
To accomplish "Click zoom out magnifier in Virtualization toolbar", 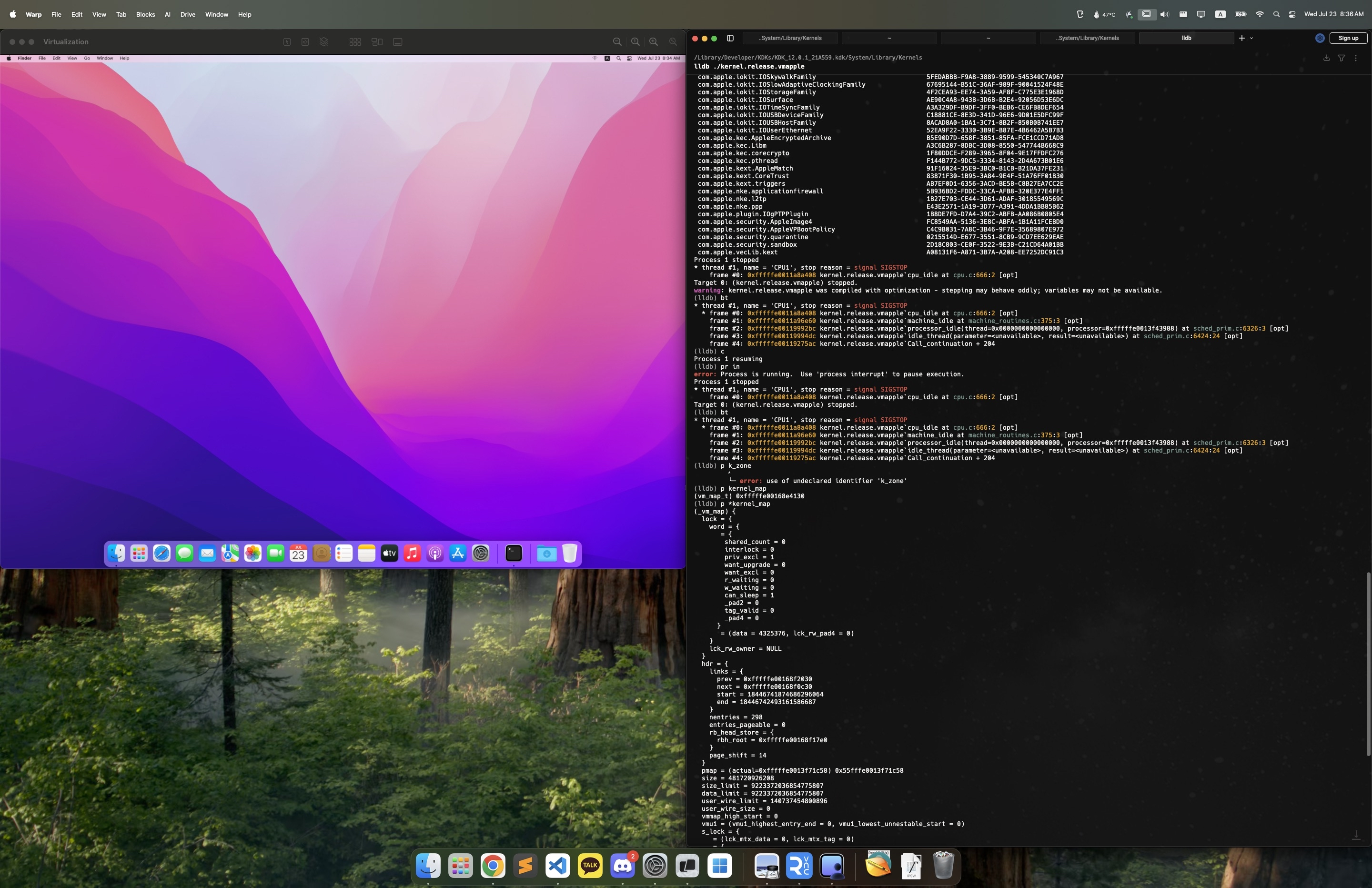I will 617,42.
